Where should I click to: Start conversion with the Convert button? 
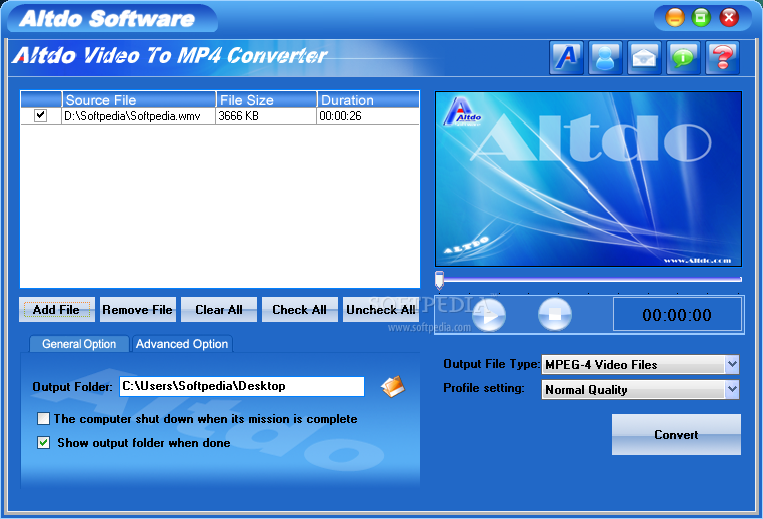pyautogui.click(x=676, y=434)
